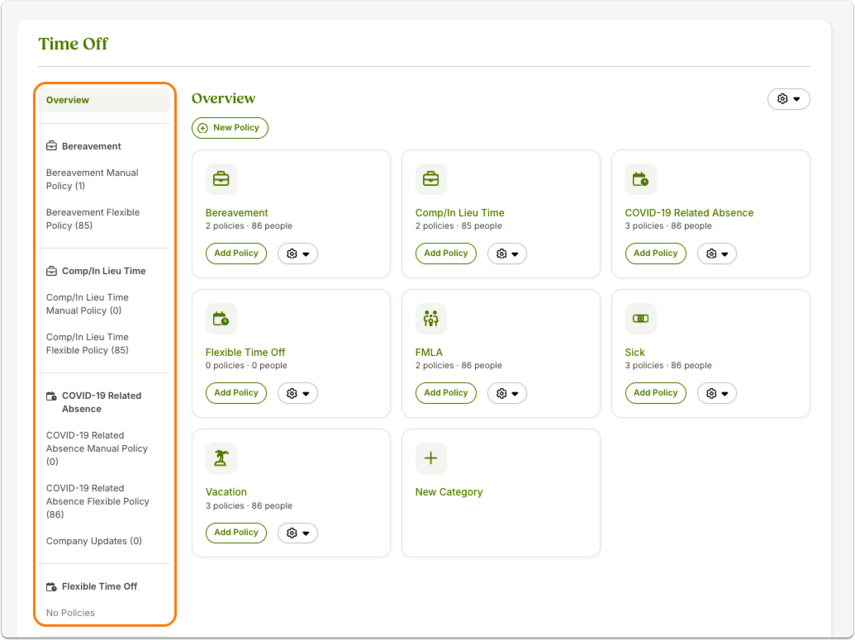Screen dimensions: 855x640
Task: Click Add Policy on COVID-19 Related Absence card
Action: tap(655, 253)
